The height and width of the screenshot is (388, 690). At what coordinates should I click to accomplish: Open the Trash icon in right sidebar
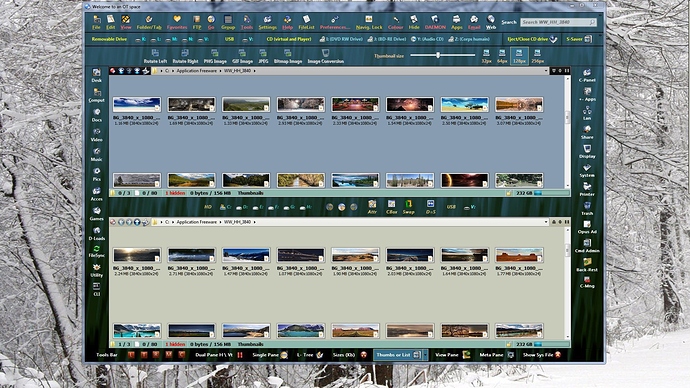587,209
